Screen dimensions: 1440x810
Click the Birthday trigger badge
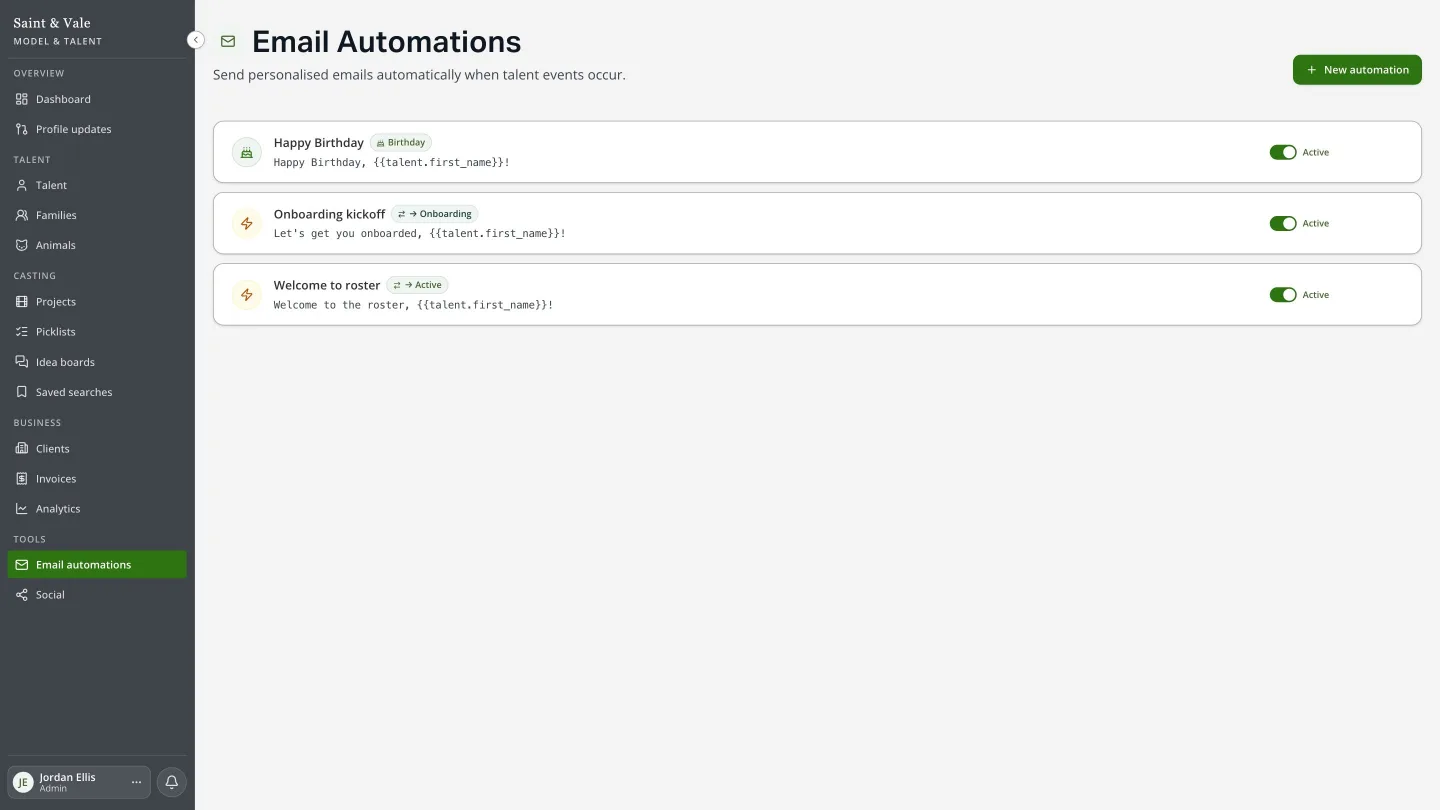[x=401, y=143]
